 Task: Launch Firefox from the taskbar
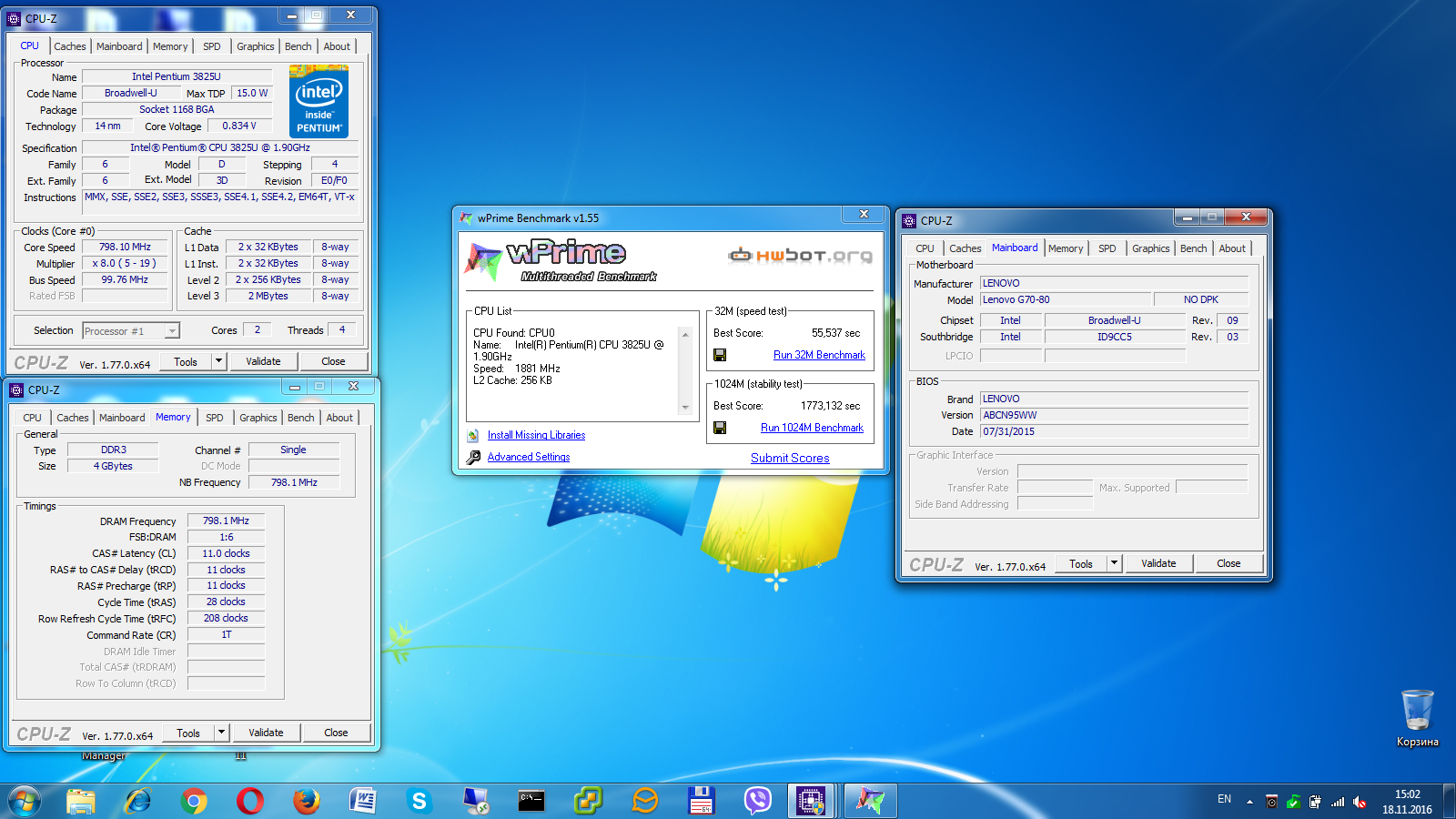click(307, 801)
